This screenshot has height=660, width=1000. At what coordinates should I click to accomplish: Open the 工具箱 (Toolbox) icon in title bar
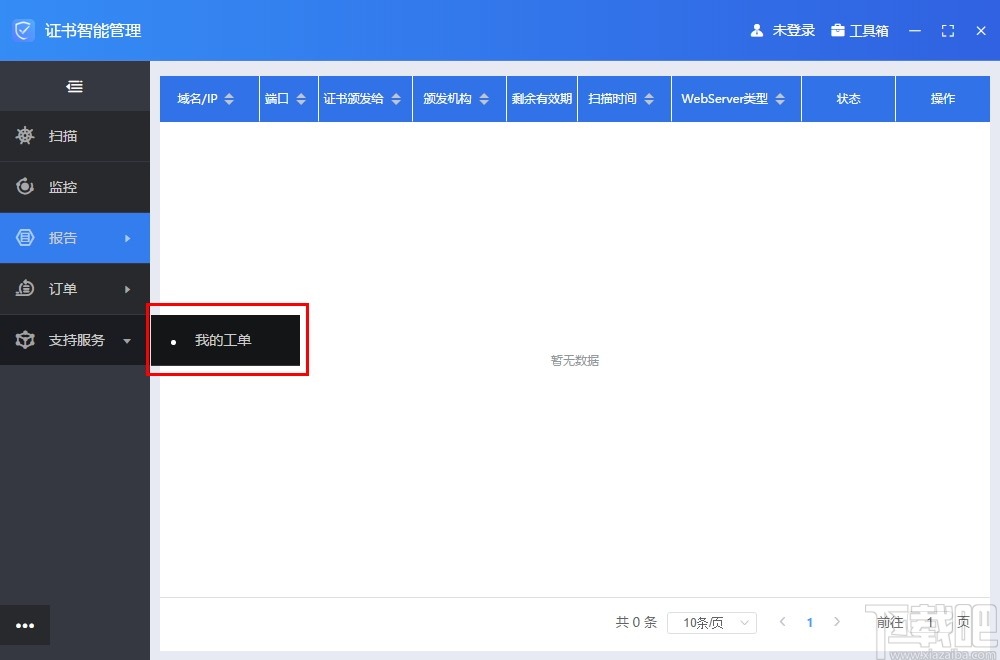838,30
